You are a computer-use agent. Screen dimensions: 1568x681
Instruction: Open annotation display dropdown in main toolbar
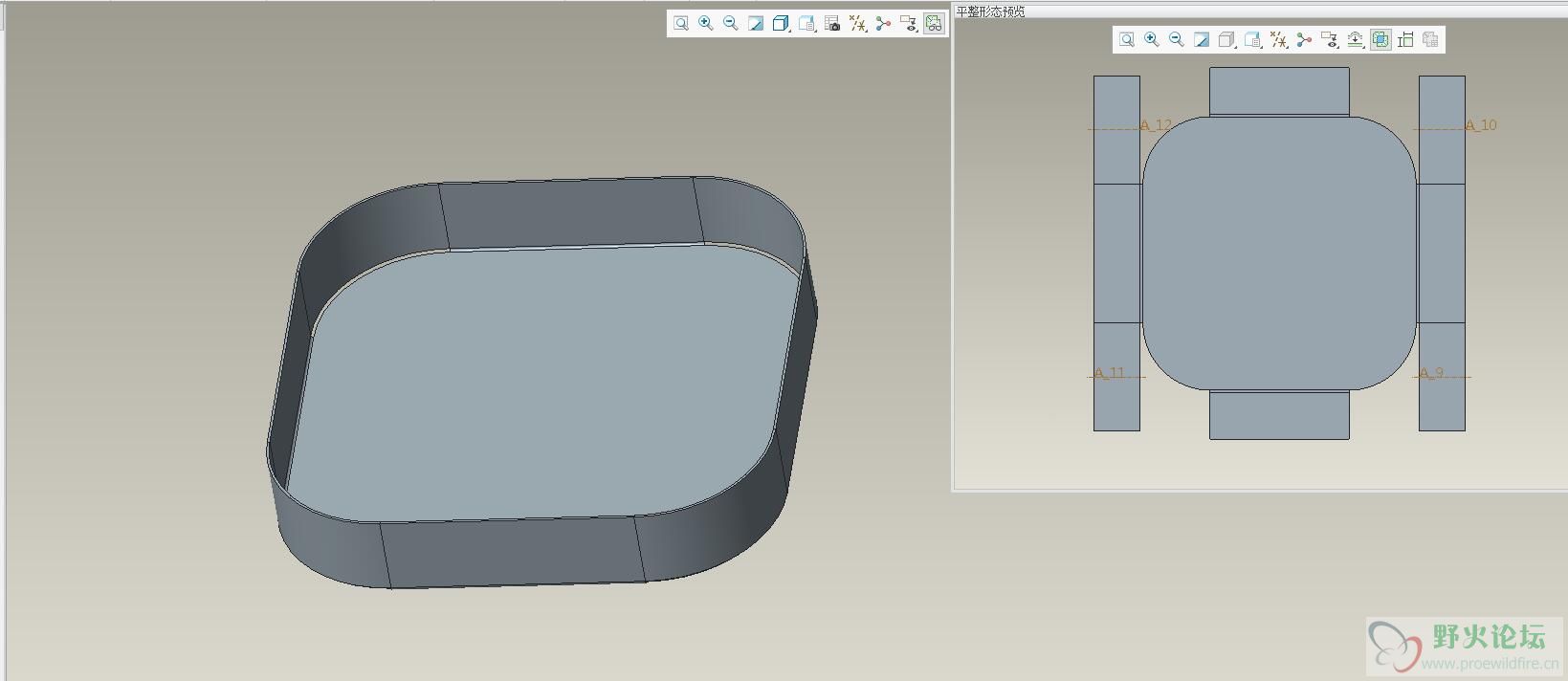coord(909,24)
